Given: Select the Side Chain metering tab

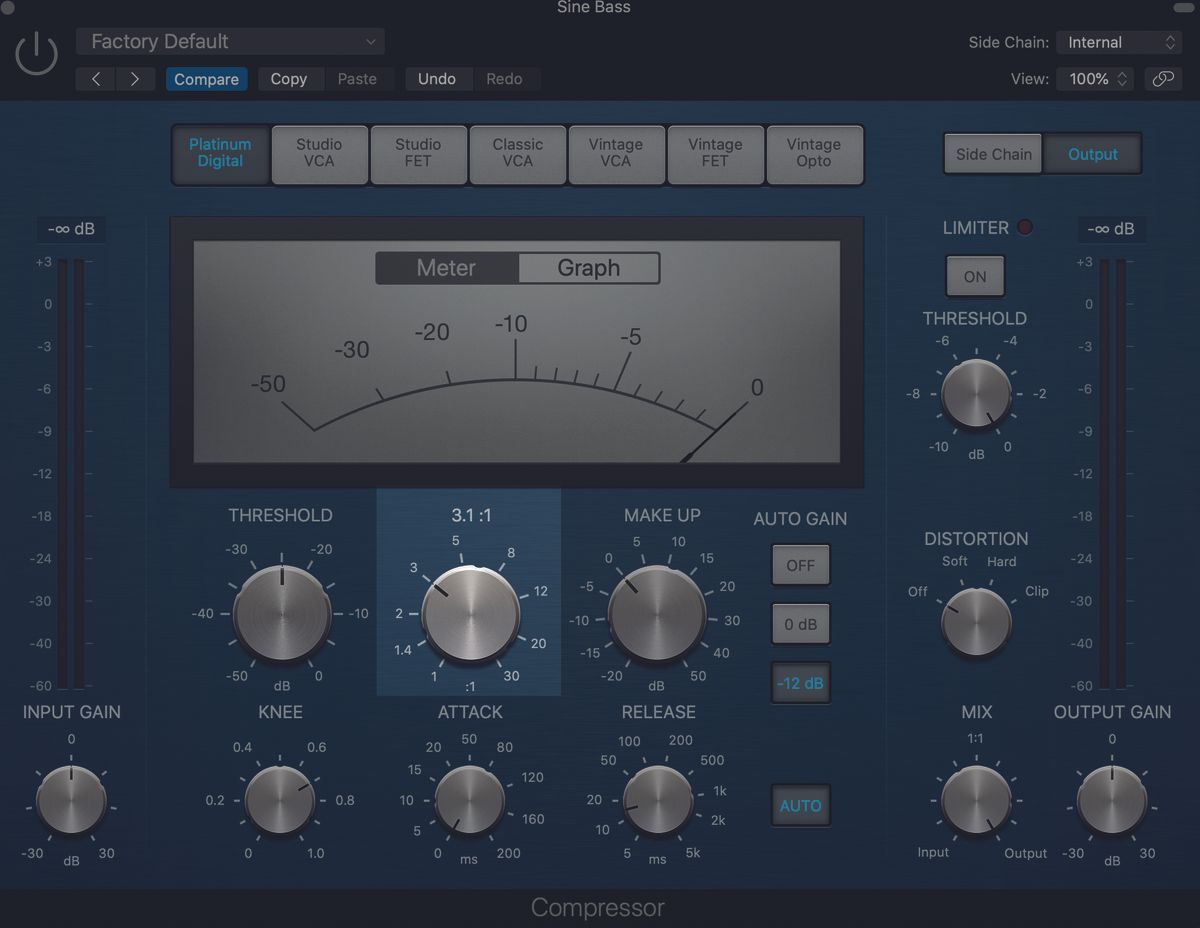Looking at the screenshot, I should 992,154.
